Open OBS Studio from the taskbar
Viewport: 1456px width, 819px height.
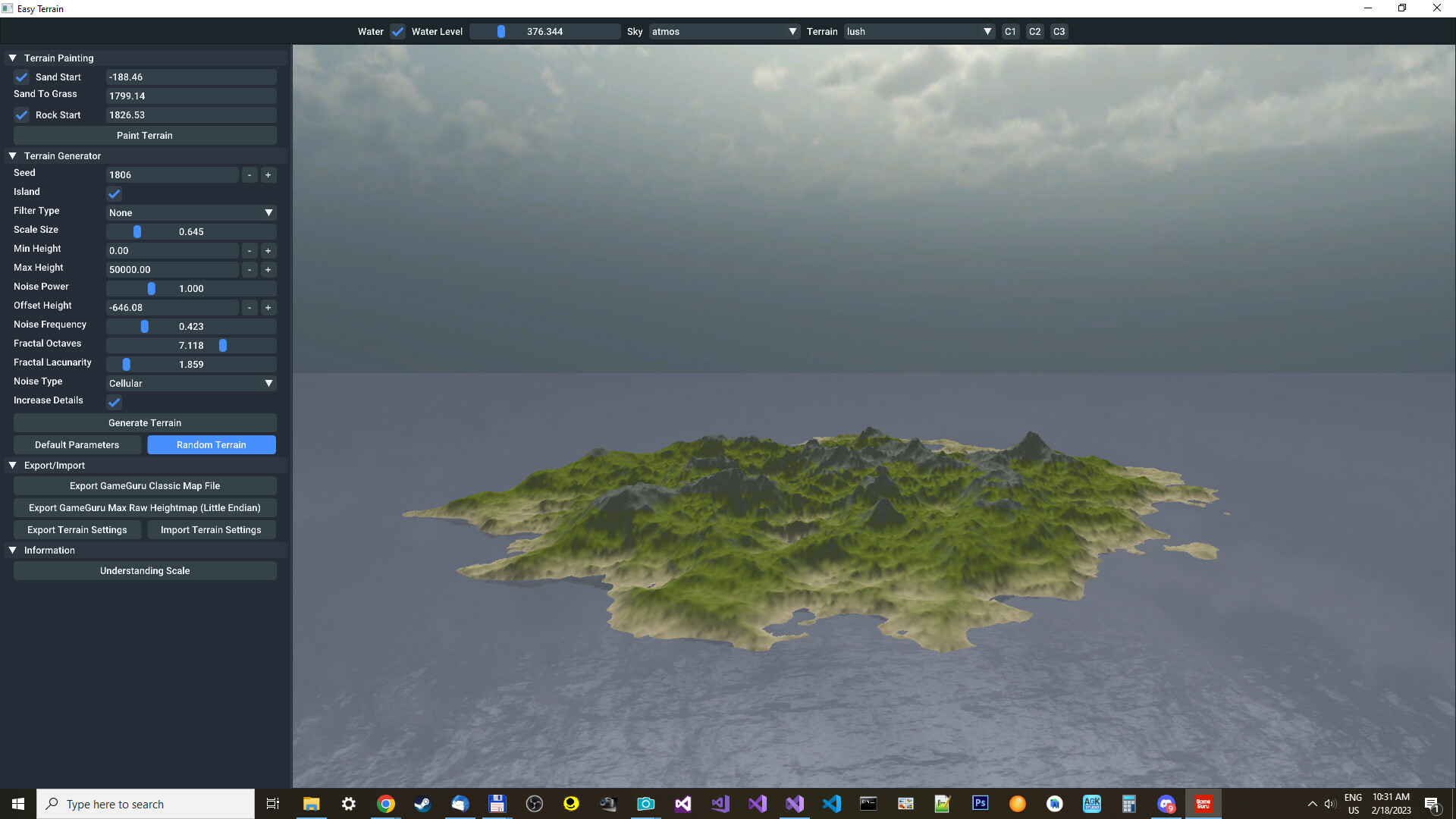pos(534,803)
